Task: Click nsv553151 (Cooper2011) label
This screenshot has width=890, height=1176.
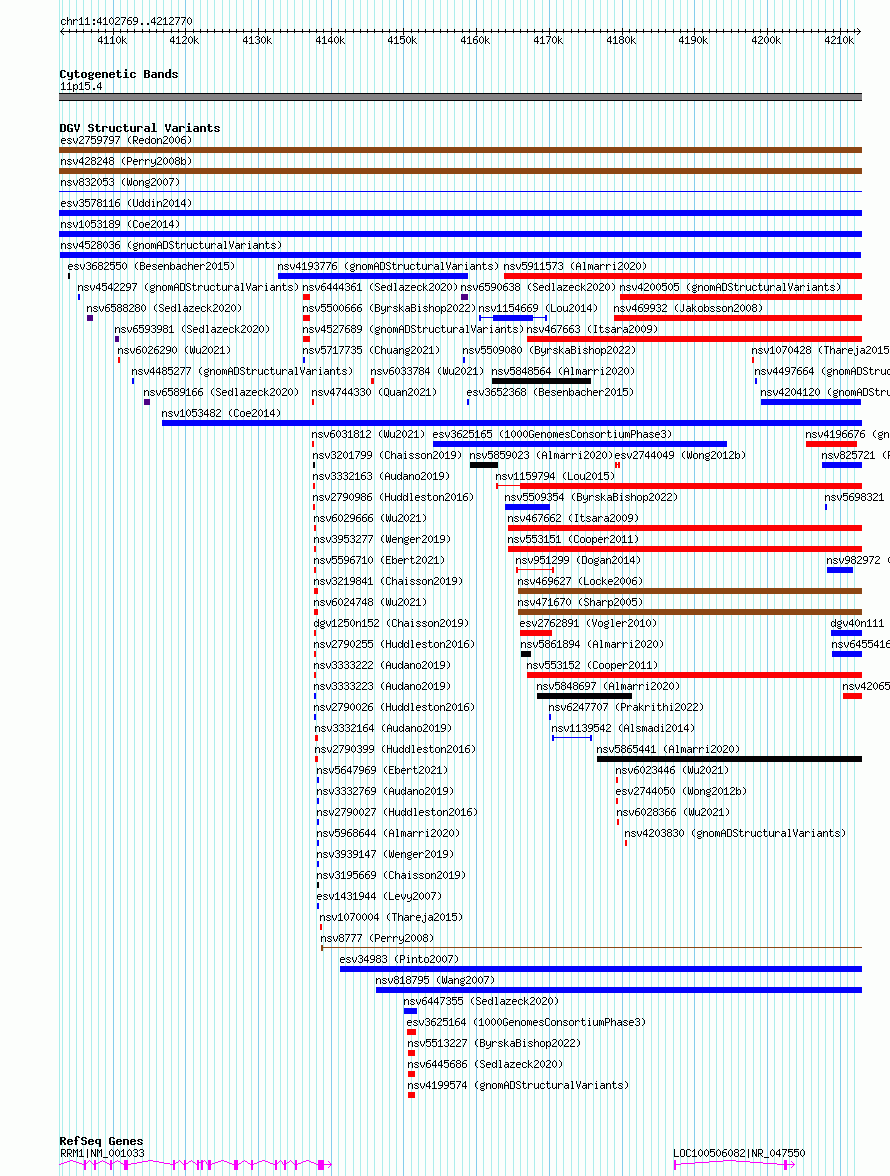Action: click(x=573, y=539)
